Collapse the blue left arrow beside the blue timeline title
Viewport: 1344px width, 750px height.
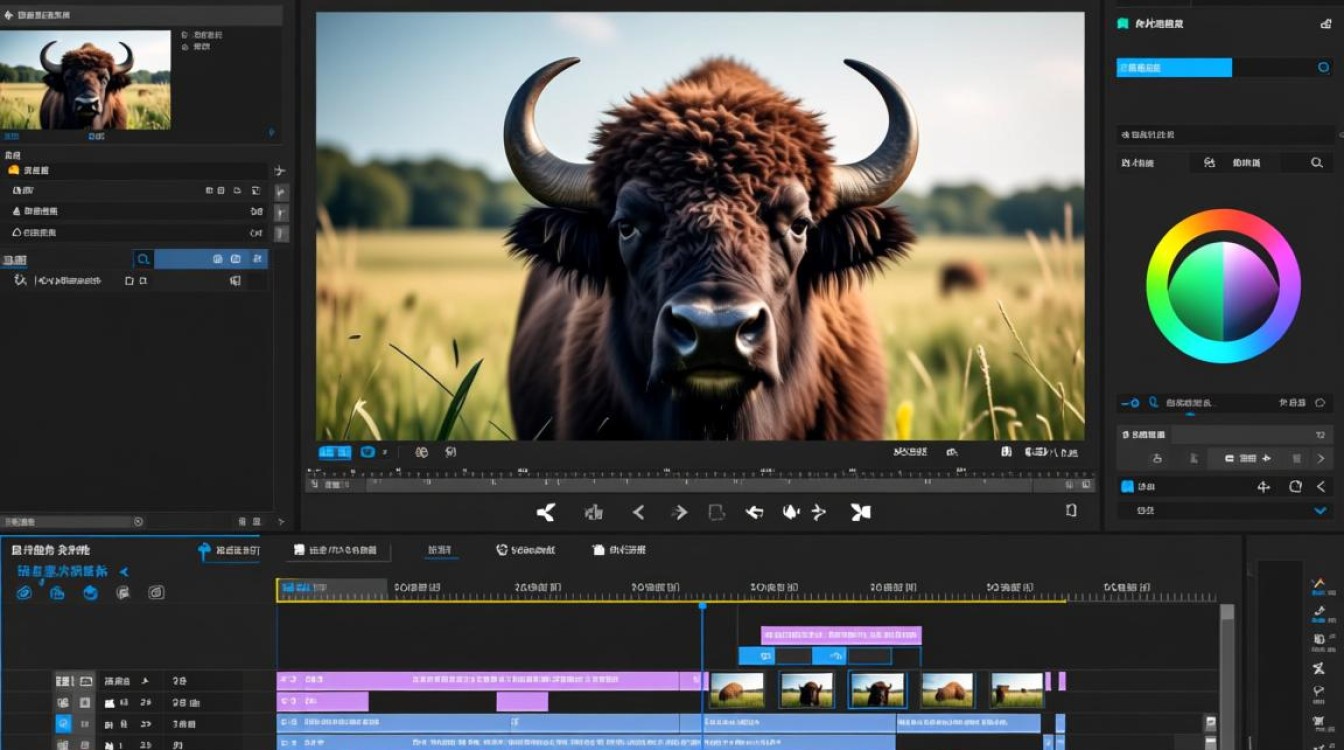click(124, 572)
